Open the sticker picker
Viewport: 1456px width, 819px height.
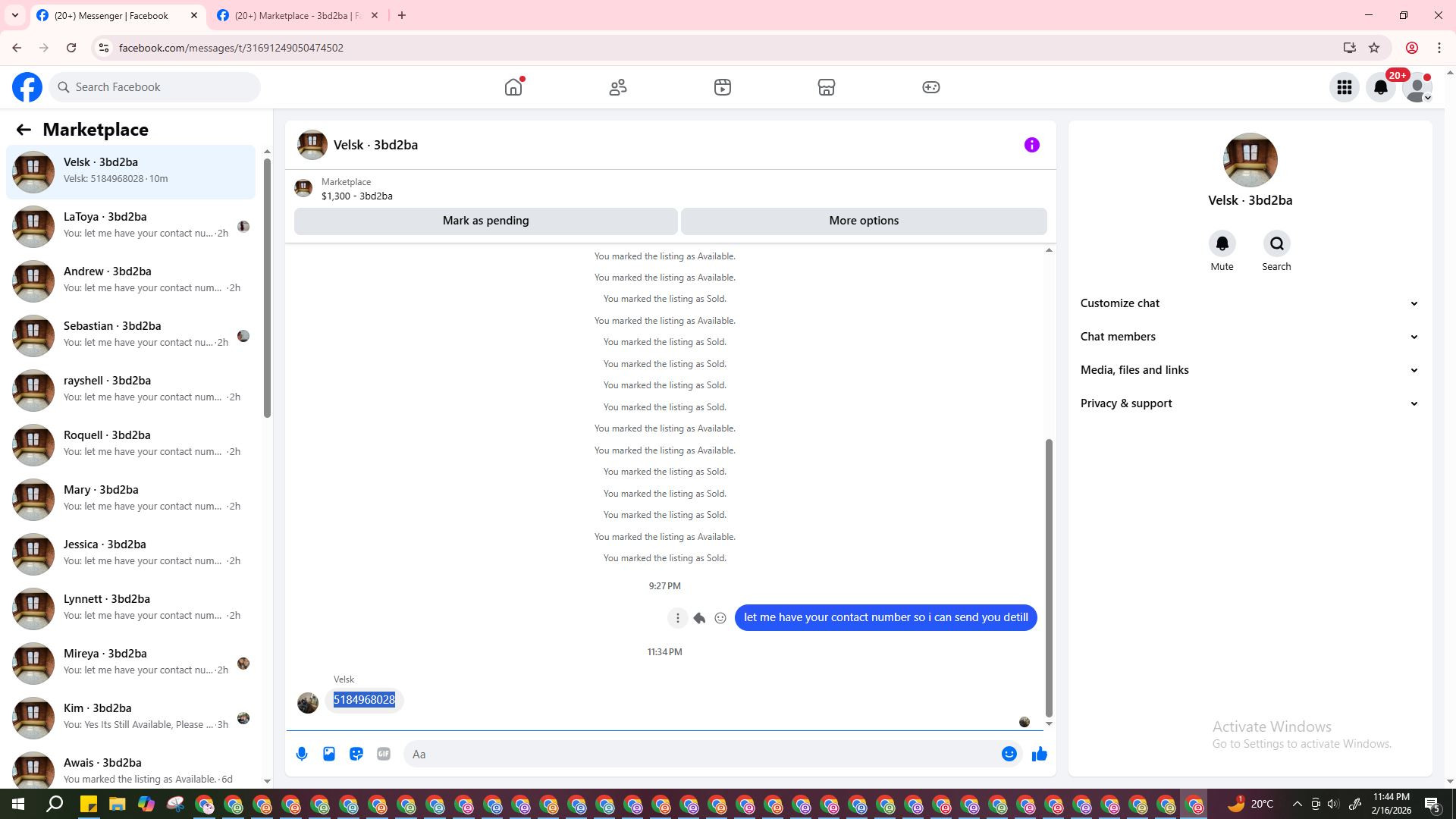click(x=356, y=754)
